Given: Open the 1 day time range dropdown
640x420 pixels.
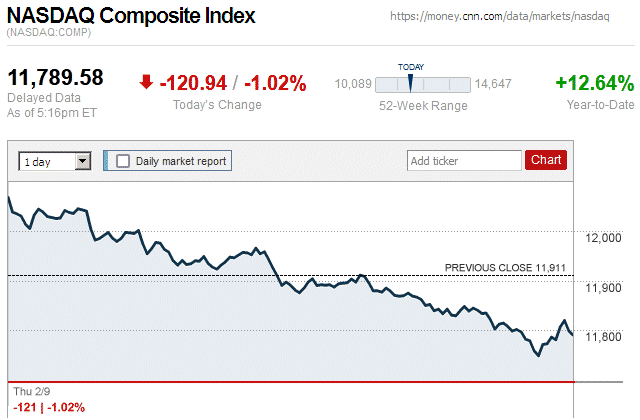Looking at the screenshot, I should pos(55,160).
